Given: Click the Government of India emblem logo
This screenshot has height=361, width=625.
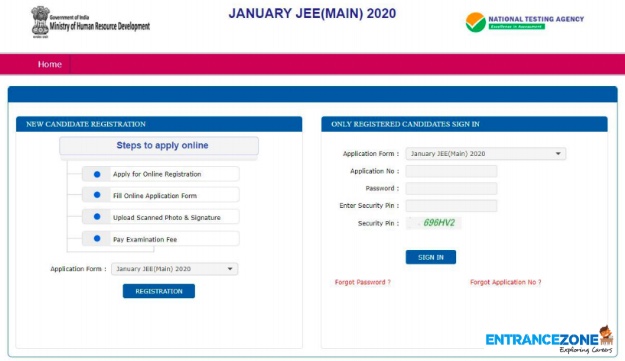Looking at the screenshot, I should pyautogui.click(x=40, y=22).
